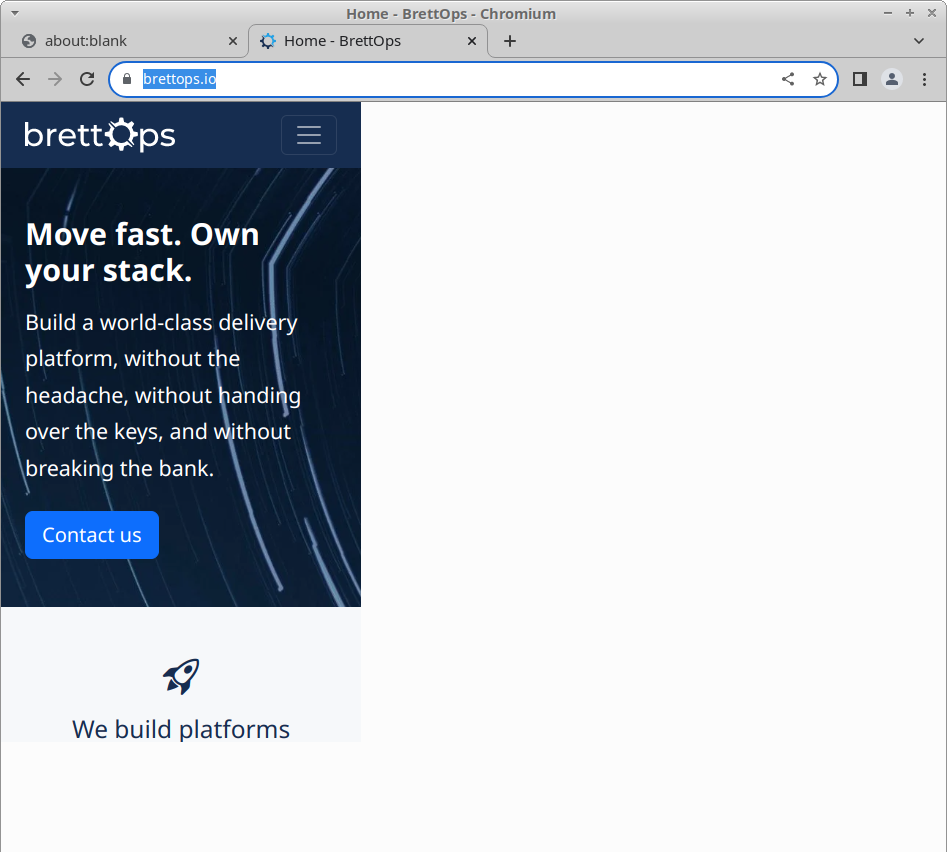Share this page via share icon

click(x=788, y=79)
